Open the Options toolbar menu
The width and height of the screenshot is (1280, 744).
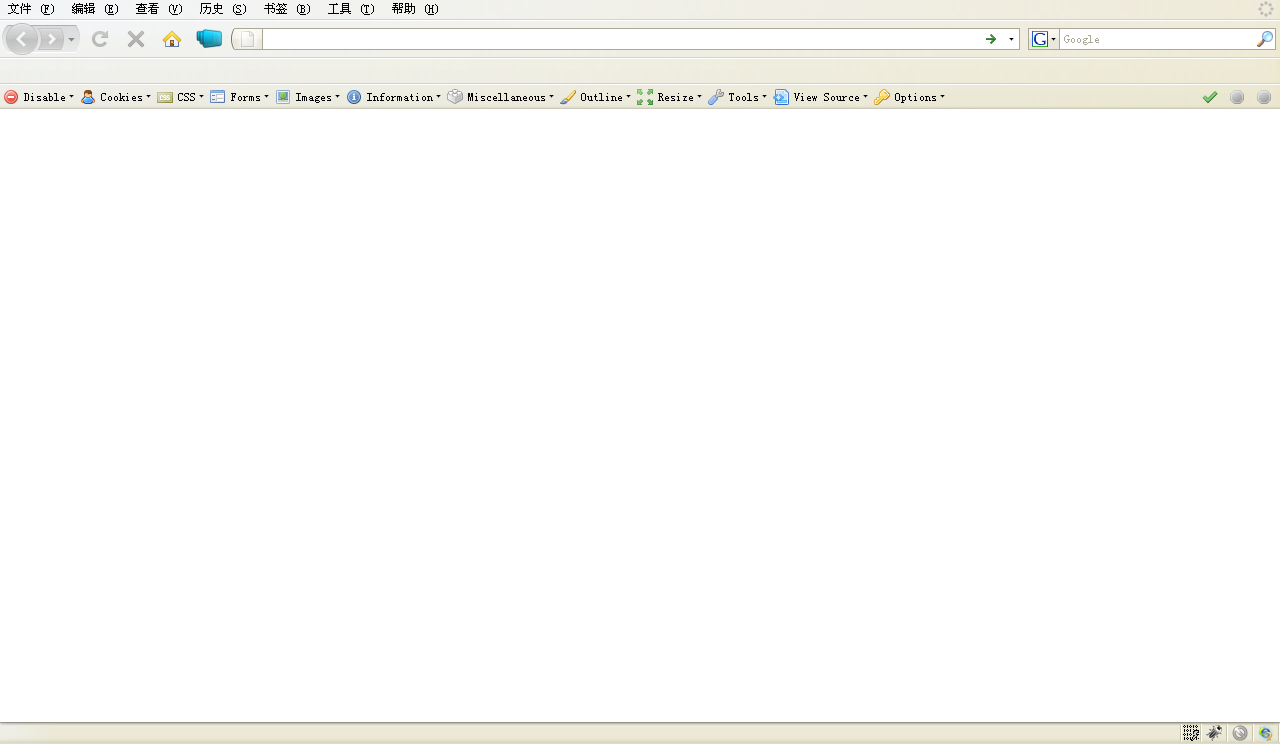(x=909, y=97)
